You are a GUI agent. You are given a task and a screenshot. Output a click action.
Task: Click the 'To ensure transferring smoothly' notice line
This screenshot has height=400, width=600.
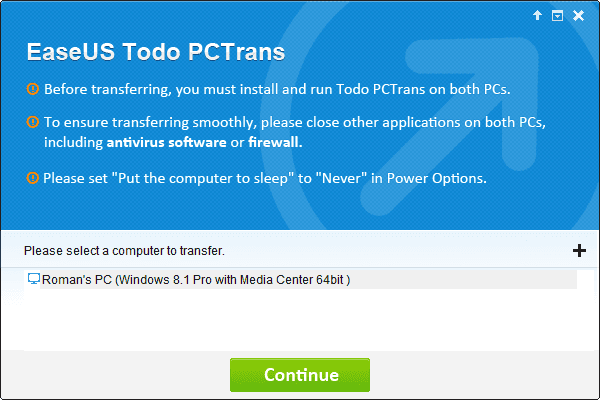[x=295, y=122]
